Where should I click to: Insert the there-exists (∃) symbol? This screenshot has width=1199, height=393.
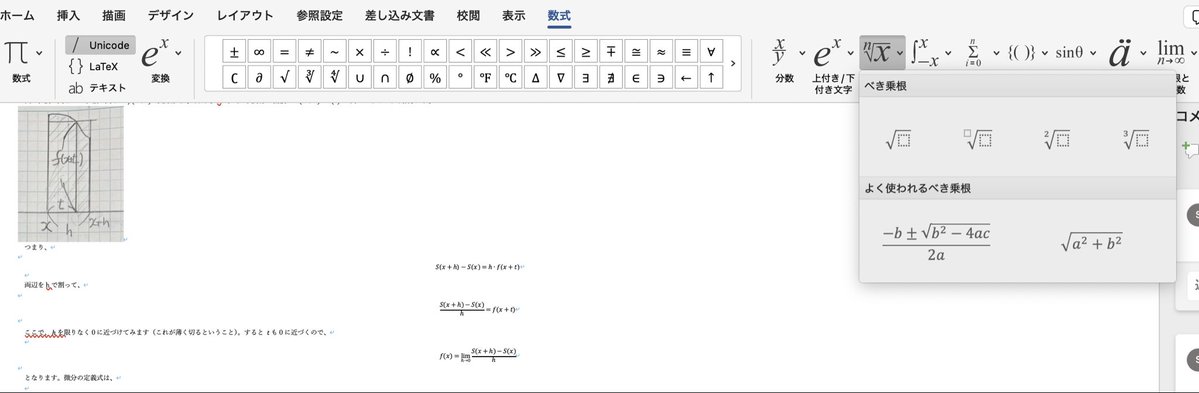coord(587,77)
